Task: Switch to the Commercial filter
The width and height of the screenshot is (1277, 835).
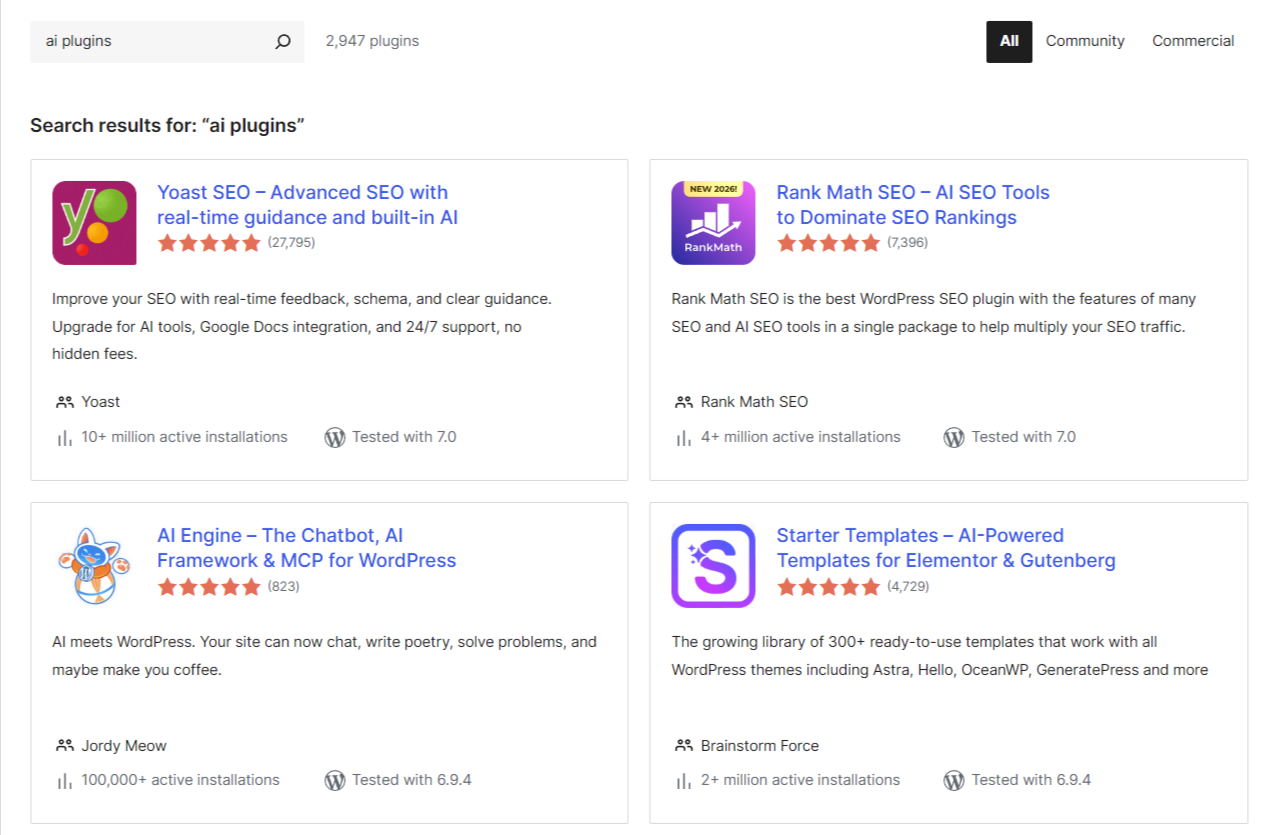Action: pos(1193,41)
